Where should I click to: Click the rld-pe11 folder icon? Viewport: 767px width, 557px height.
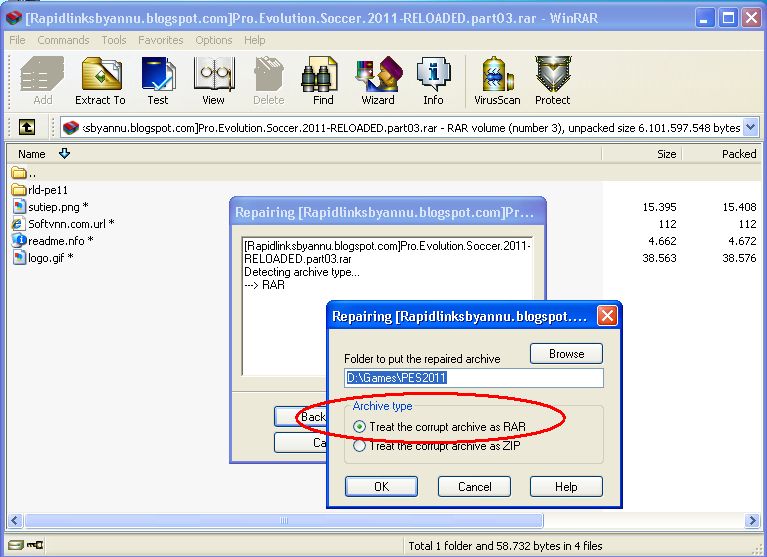[x=19, y=190]
